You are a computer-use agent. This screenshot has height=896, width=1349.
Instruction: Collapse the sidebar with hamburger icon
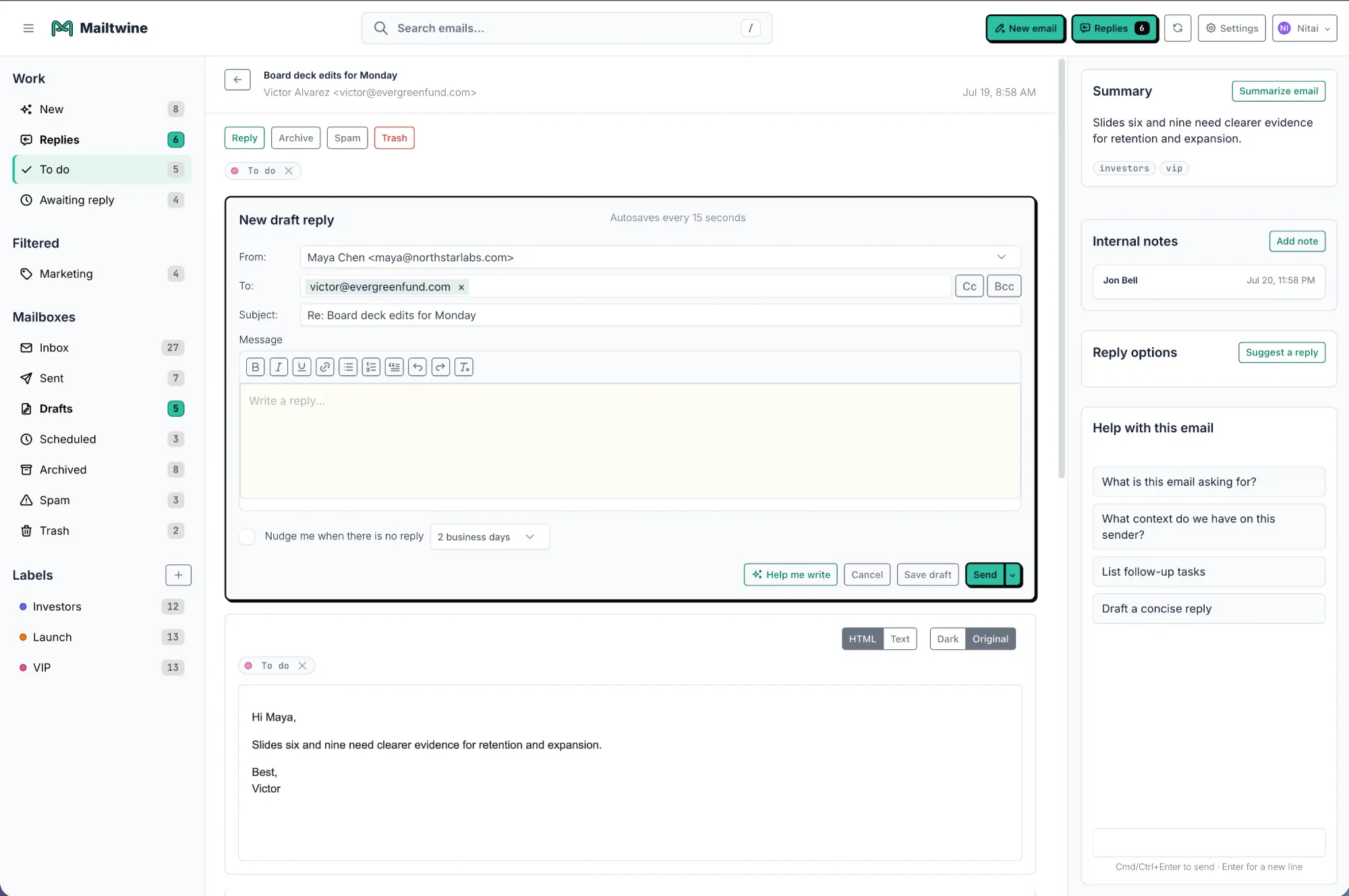28,28
